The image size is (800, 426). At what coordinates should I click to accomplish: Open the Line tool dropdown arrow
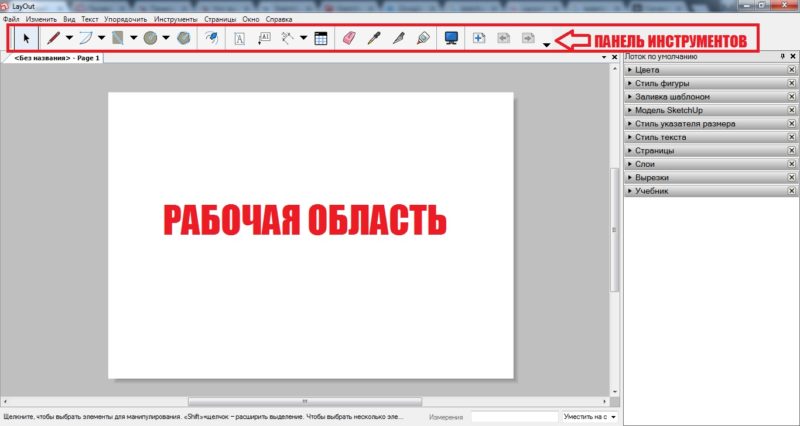click(x=69, y=40)
